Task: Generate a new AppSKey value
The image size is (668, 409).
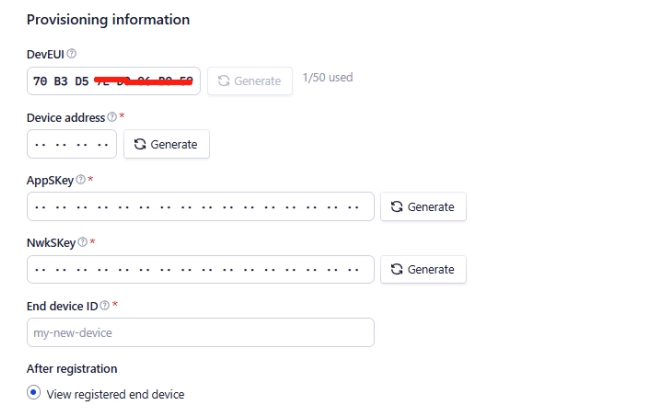Action: (423, 207)
